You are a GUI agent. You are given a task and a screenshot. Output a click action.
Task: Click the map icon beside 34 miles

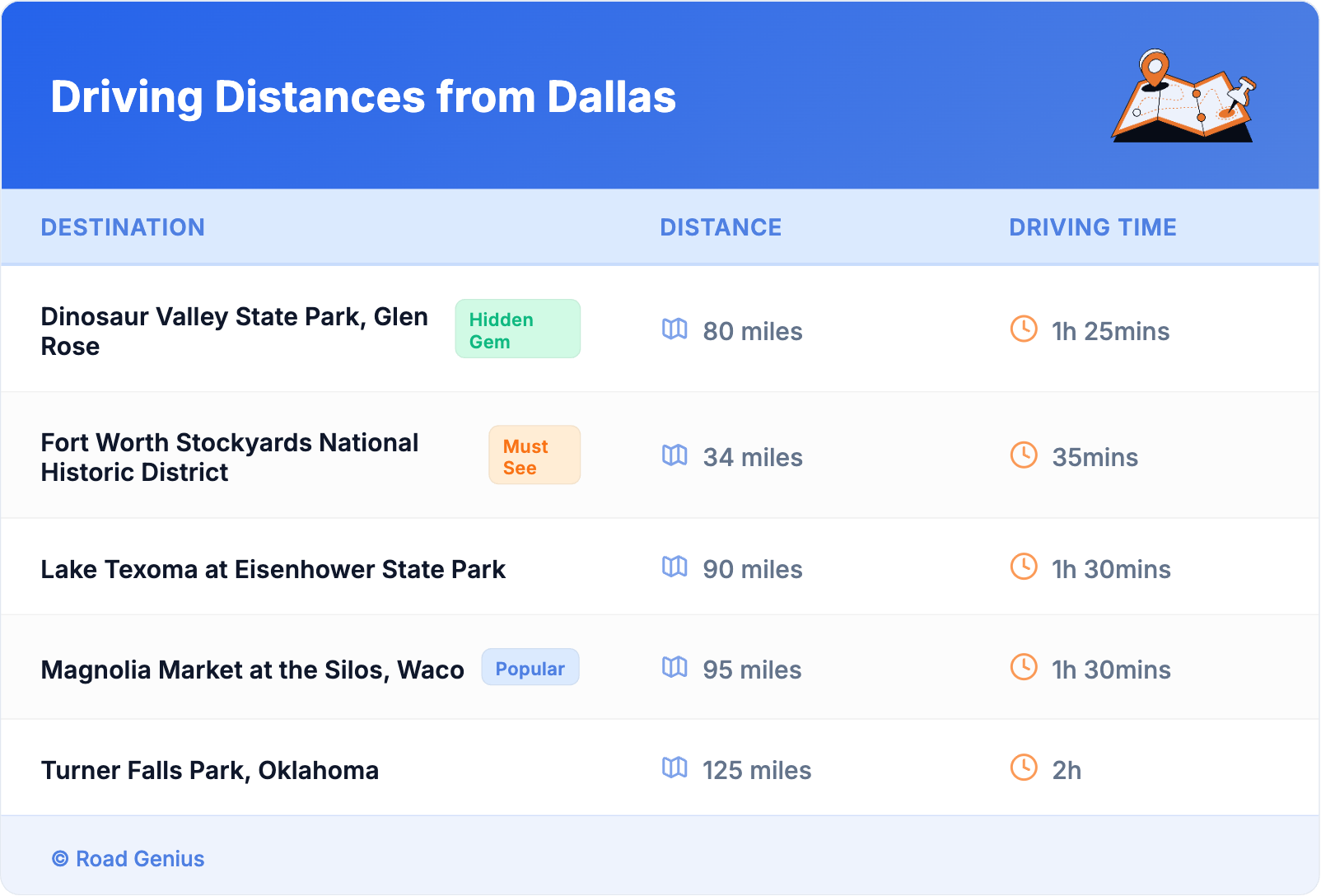(675, 455)
